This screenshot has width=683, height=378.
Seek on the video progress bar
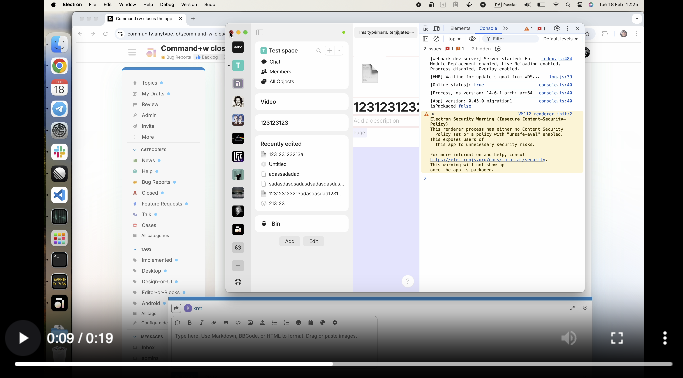tap(343, 364)
